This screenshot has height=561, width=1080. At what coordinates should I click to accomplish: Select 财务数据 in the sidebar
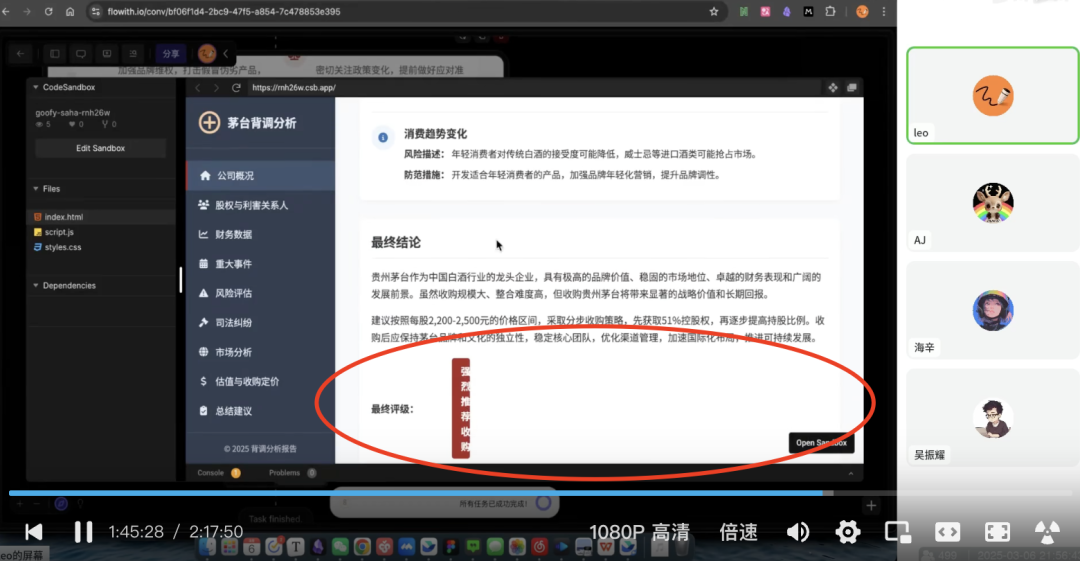click(260, 234)
